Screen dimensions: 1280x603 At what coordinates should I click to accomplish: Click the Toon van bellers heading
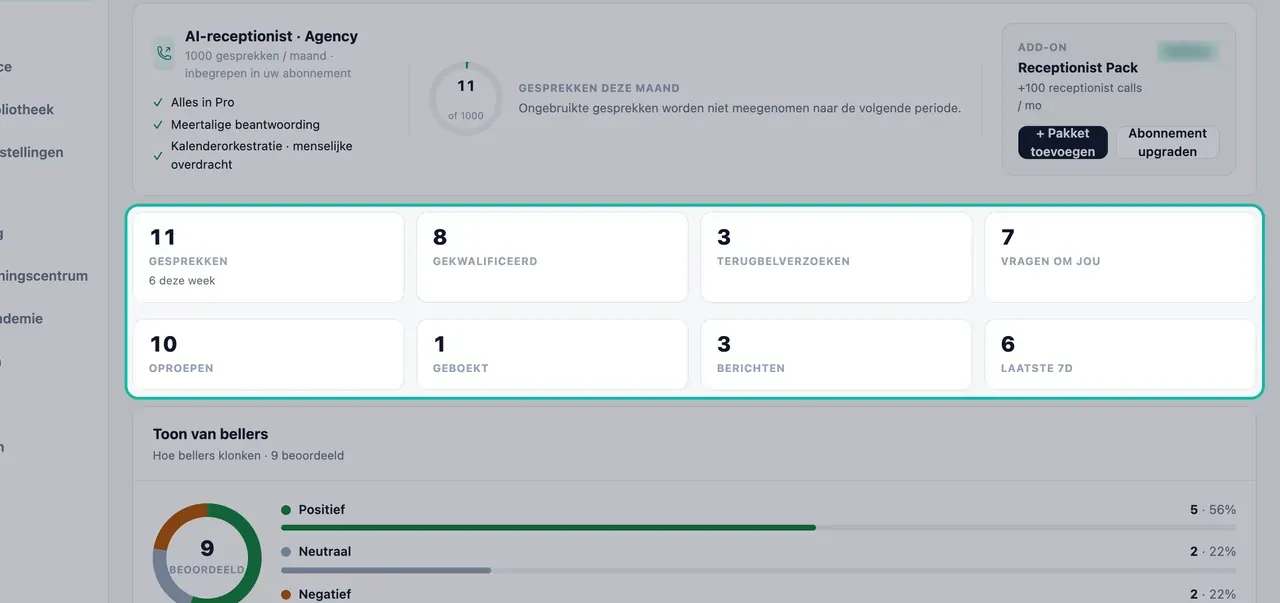[x=210, y=434]
